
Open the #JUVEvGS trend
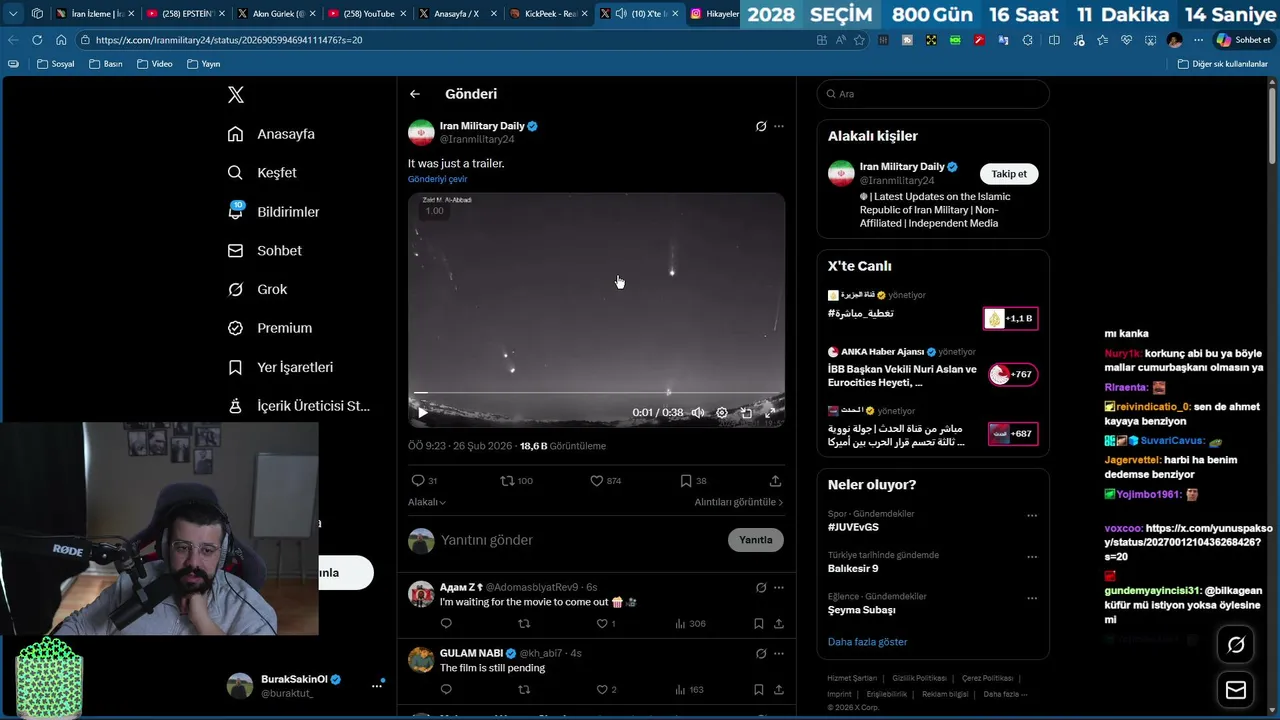point(853,527)
